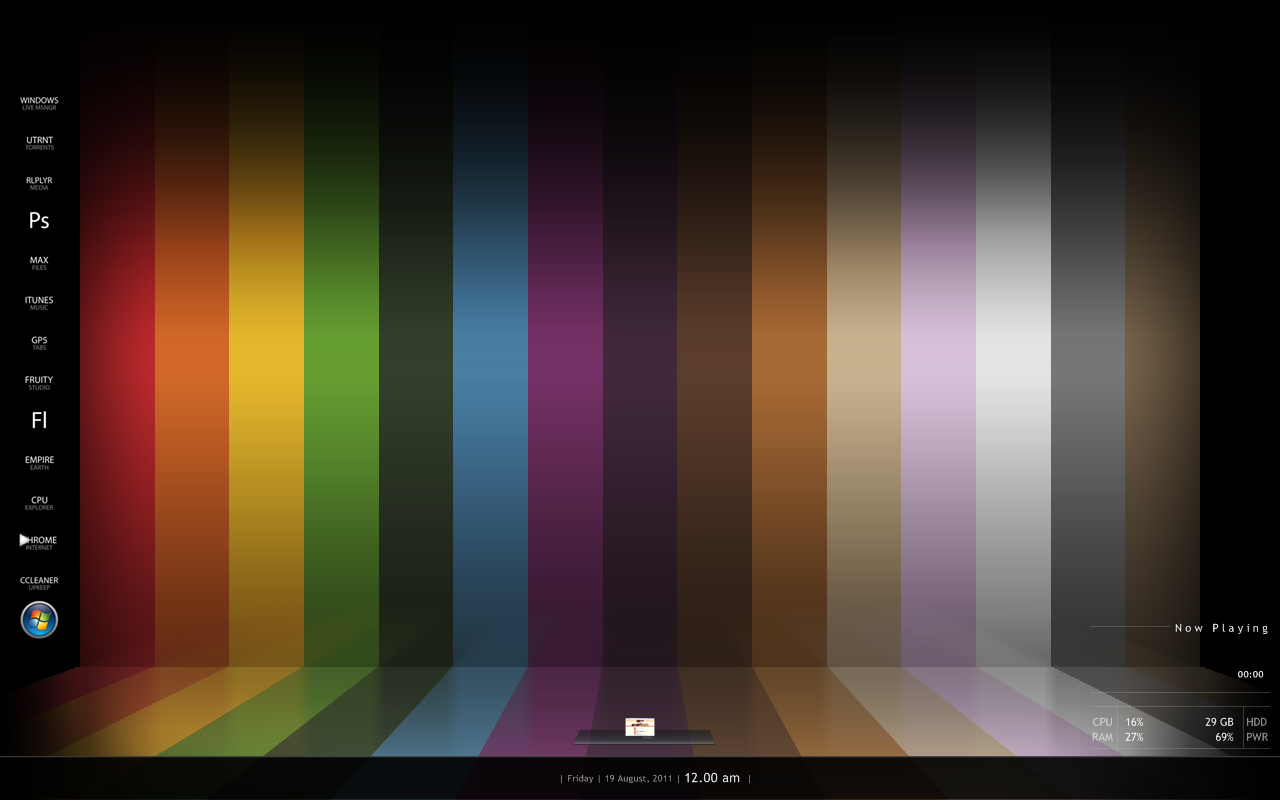Open the Empire Earth shortcut
The height and width of the screenshot is (801, 1280).
point(39,463)
